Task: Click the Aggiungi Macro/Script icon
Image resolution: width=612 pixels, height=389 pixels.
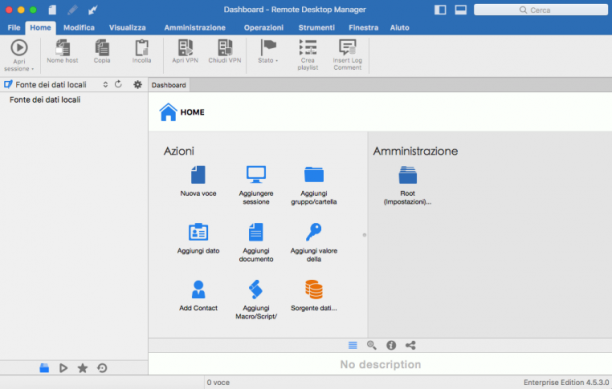Action: tap(256, 289)
